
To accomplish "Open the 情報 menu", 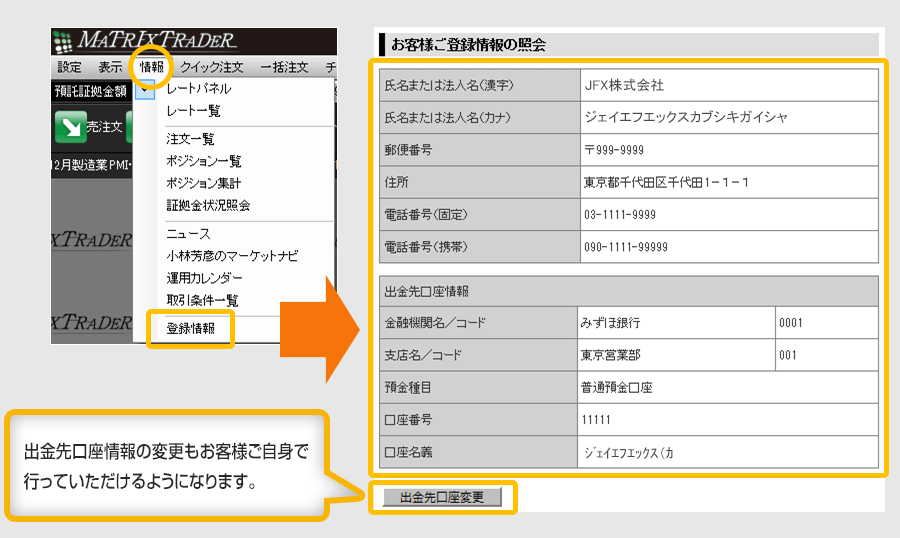I will click(x=152, y=67).
